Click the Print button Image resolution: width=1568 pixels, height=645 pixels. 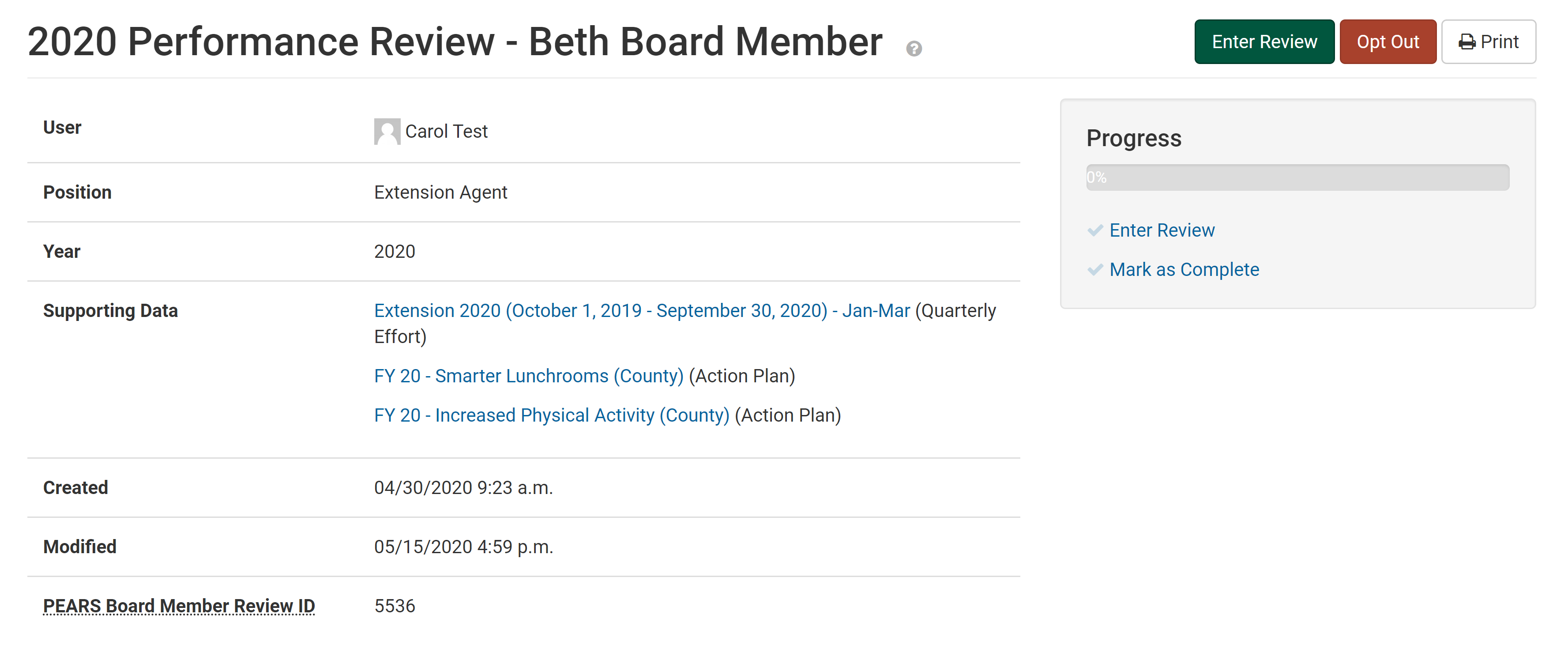point(1489,41)
